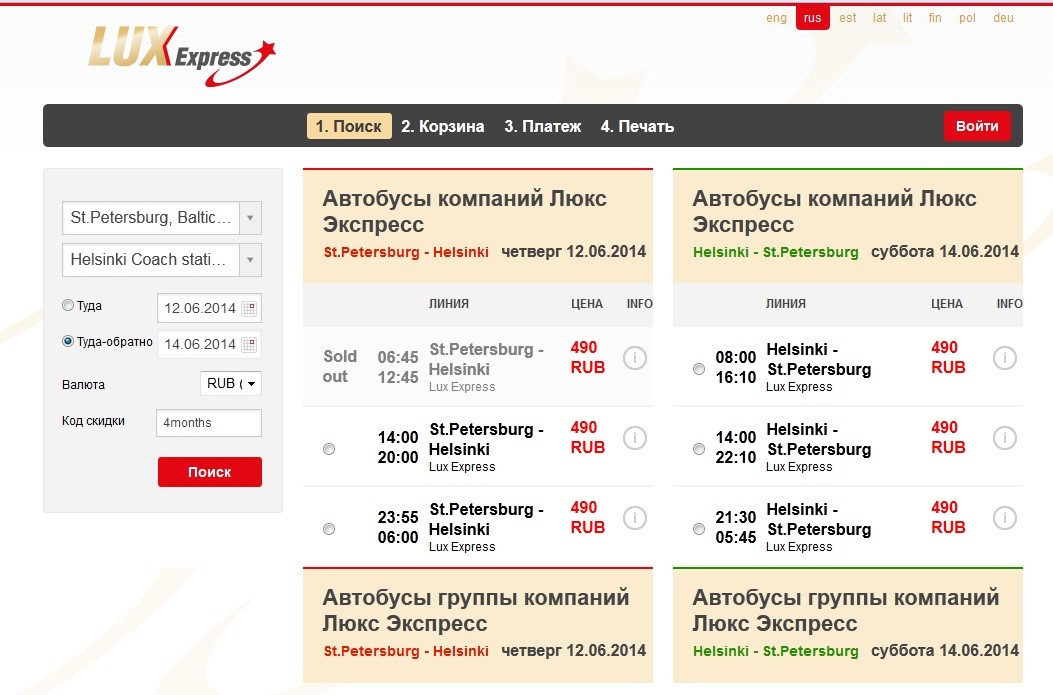The image size is (1053, 695).
Task: Expand the St.Petersburg origin dropdown
Action: (250, 217)
